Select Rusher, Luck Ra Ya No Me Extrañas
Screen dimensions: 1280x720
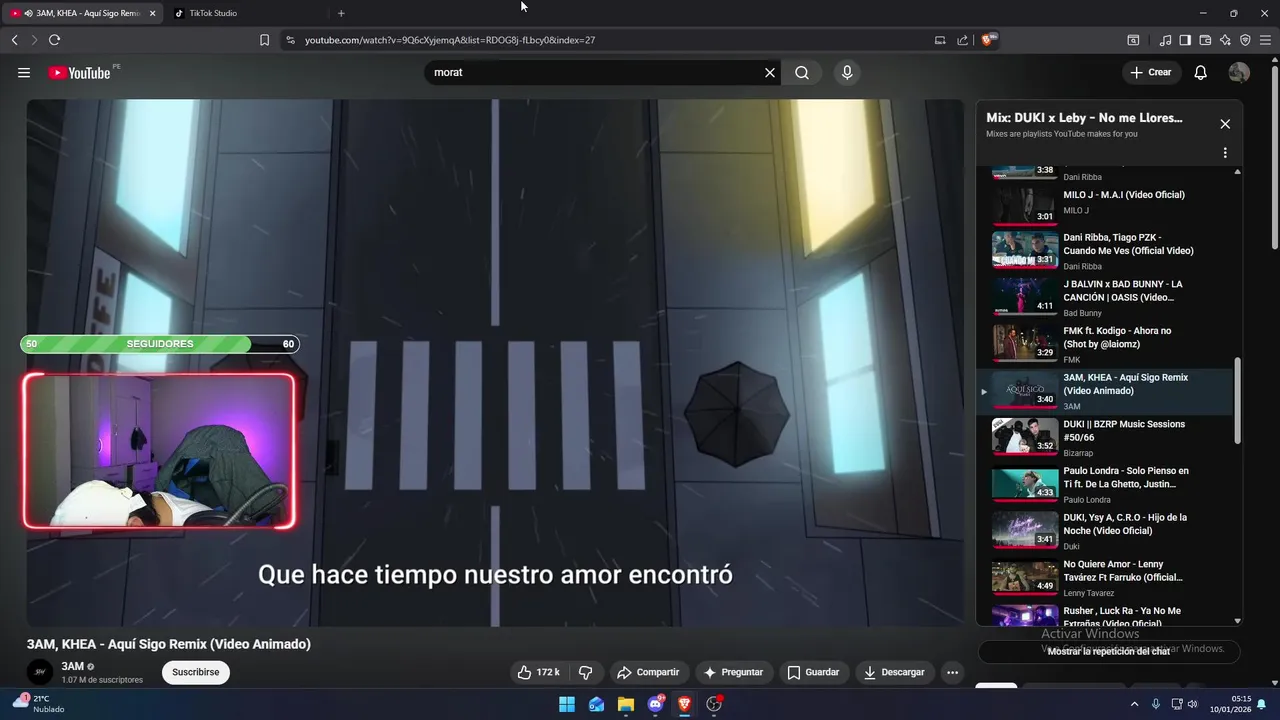click(x=1104, y=616)
